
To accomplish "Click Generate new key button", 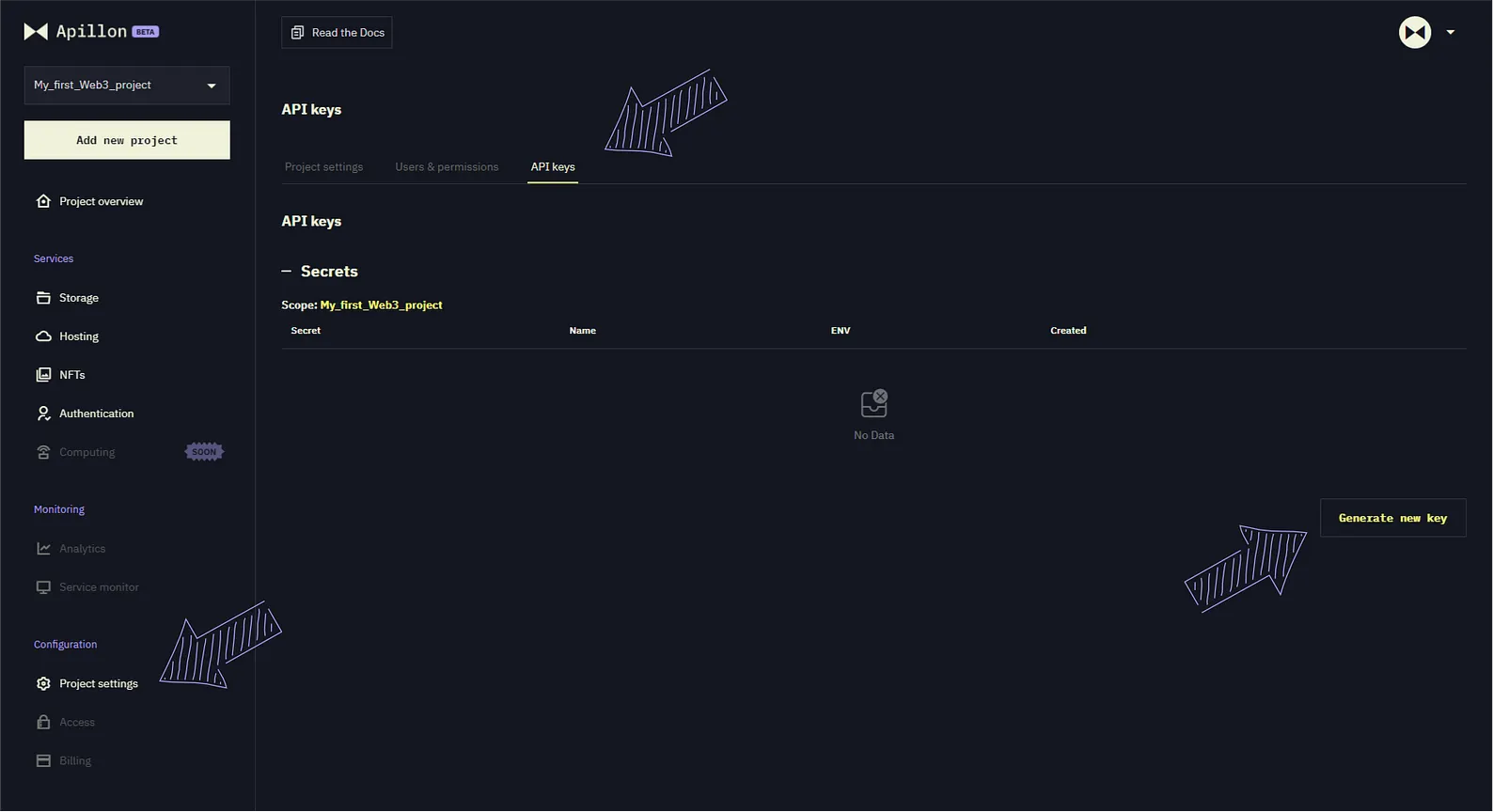I will coord(1392,519).
